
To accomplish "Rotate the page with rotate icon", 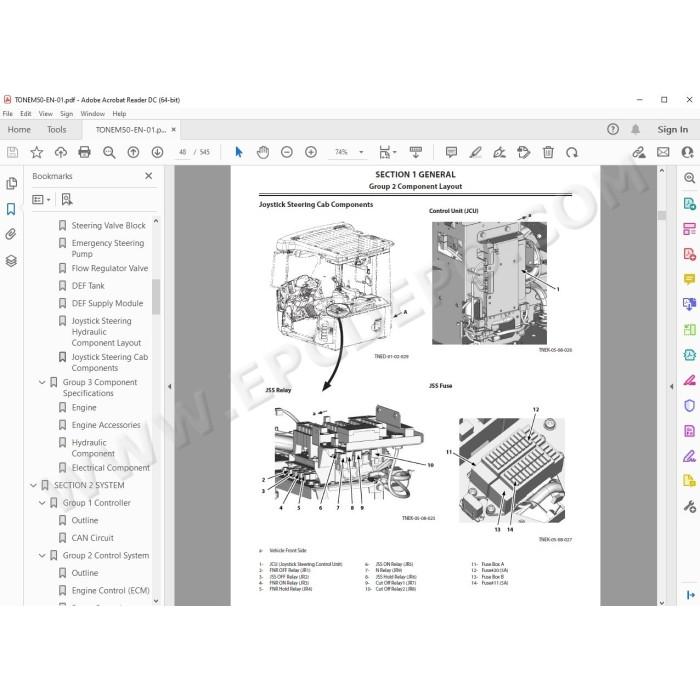I will click(572, 153).
